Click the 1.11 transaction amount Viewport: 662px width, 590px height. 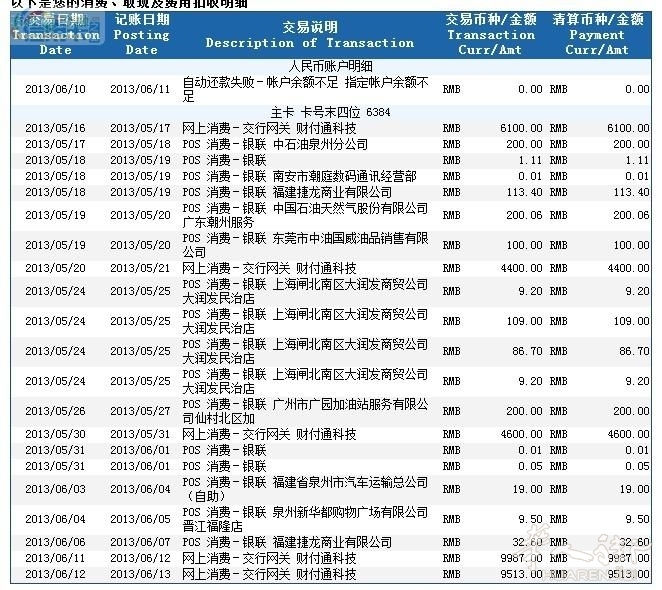[530, 160]
